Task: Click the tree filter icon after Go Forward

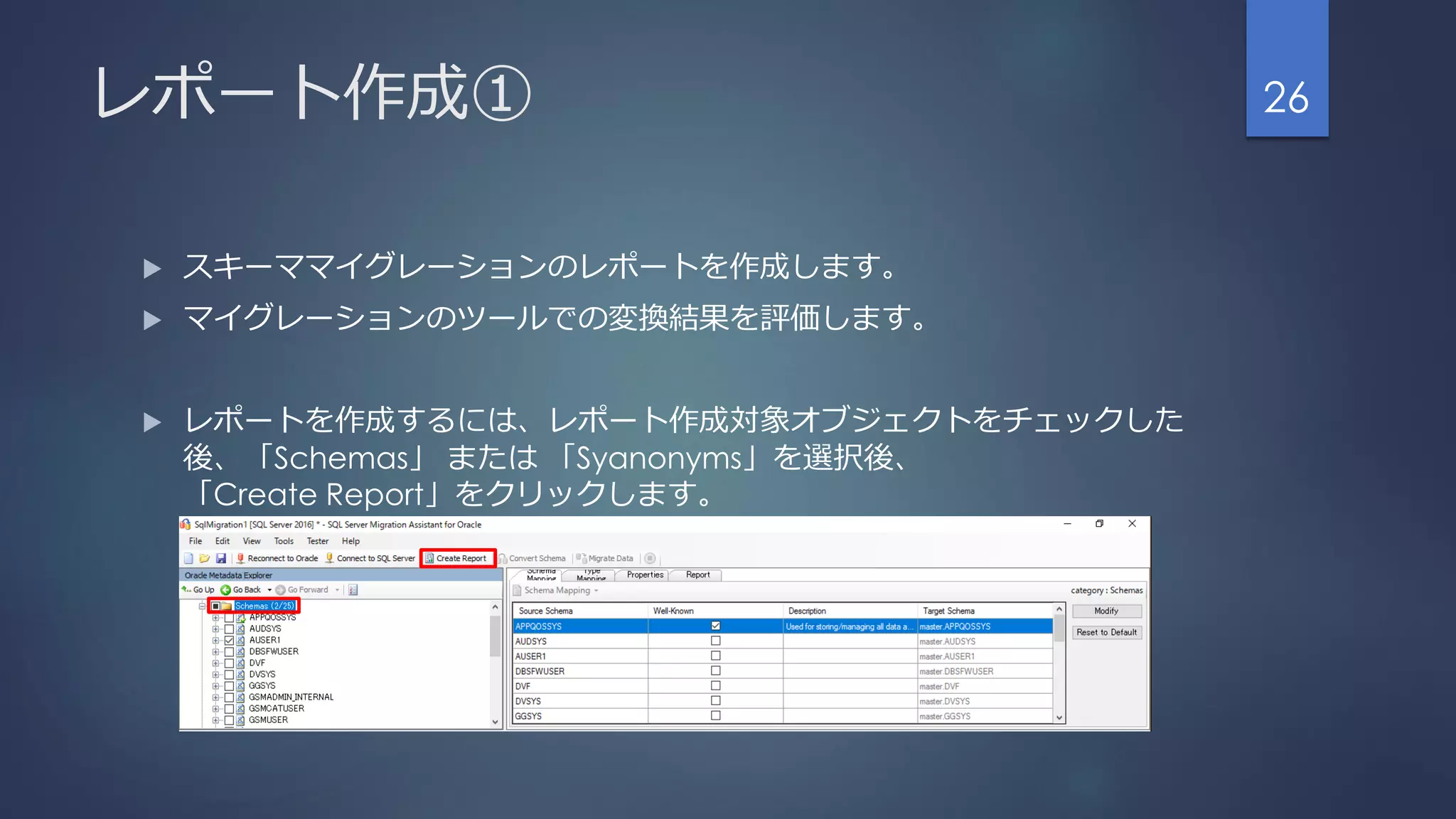Action: click(353, 589)
